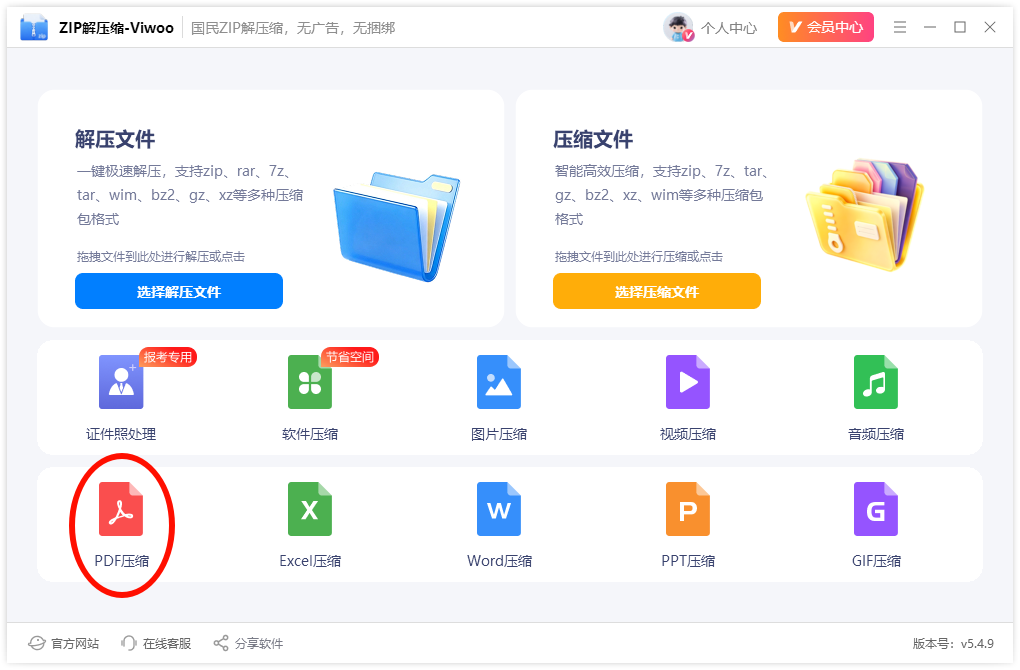Click the 报考专用 red badge

(168, 357)
